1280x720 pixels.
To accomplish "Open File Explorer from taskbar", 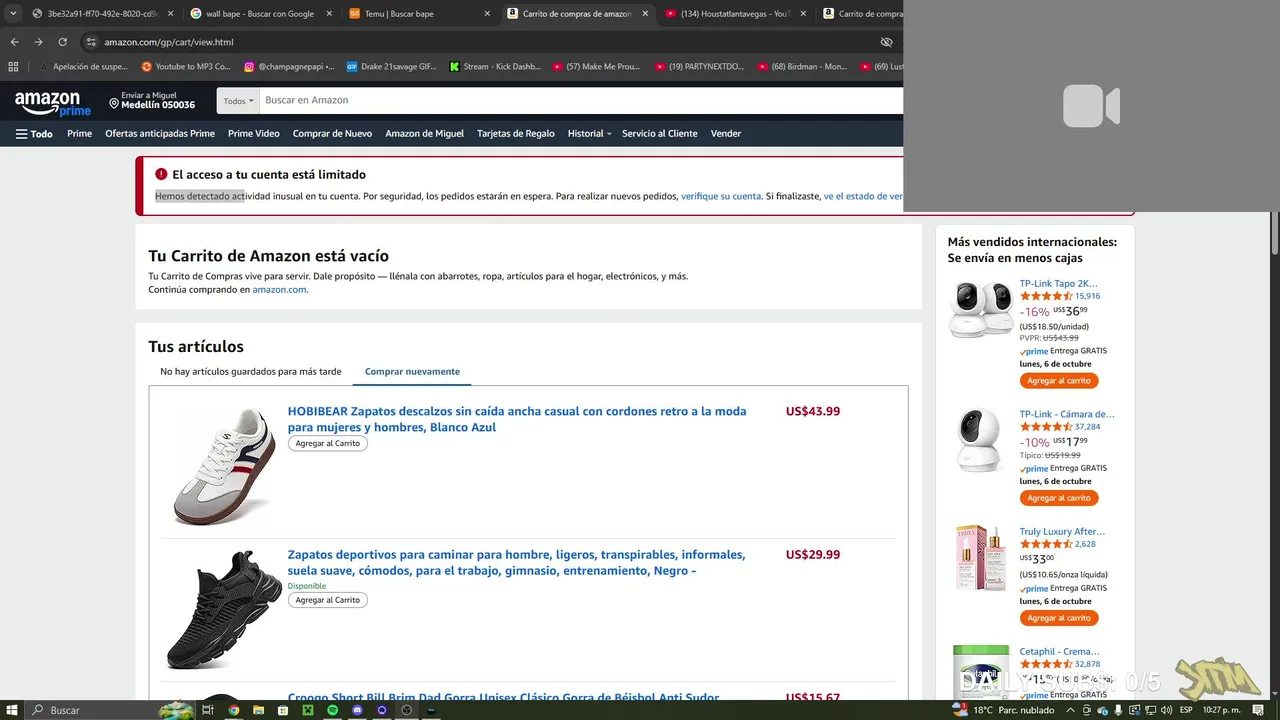I will click(x=258, y=710).
